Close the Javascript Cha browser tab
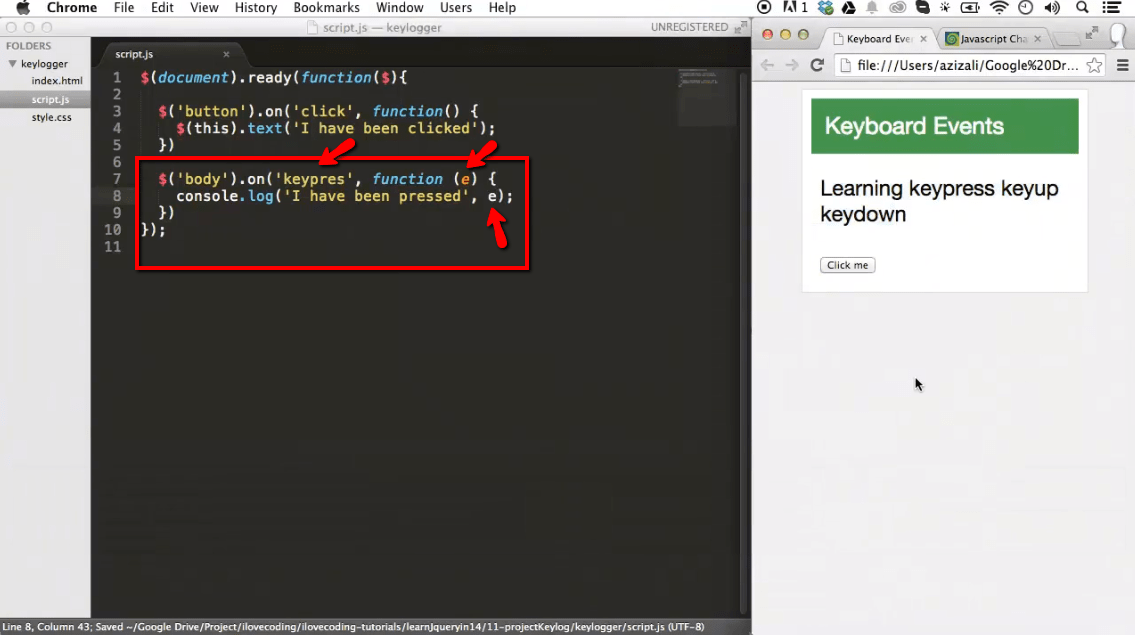1135x635 pixels. [x=1037, y=39]
